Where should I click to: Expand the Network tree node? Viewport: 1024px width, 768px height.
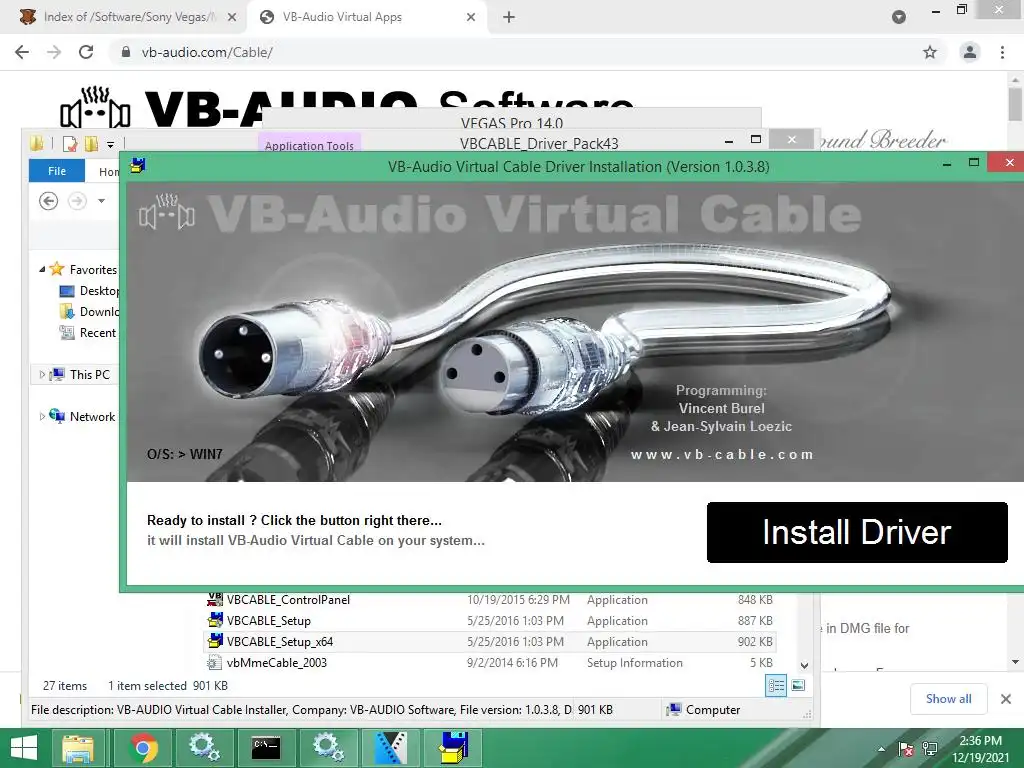point(42,417)
